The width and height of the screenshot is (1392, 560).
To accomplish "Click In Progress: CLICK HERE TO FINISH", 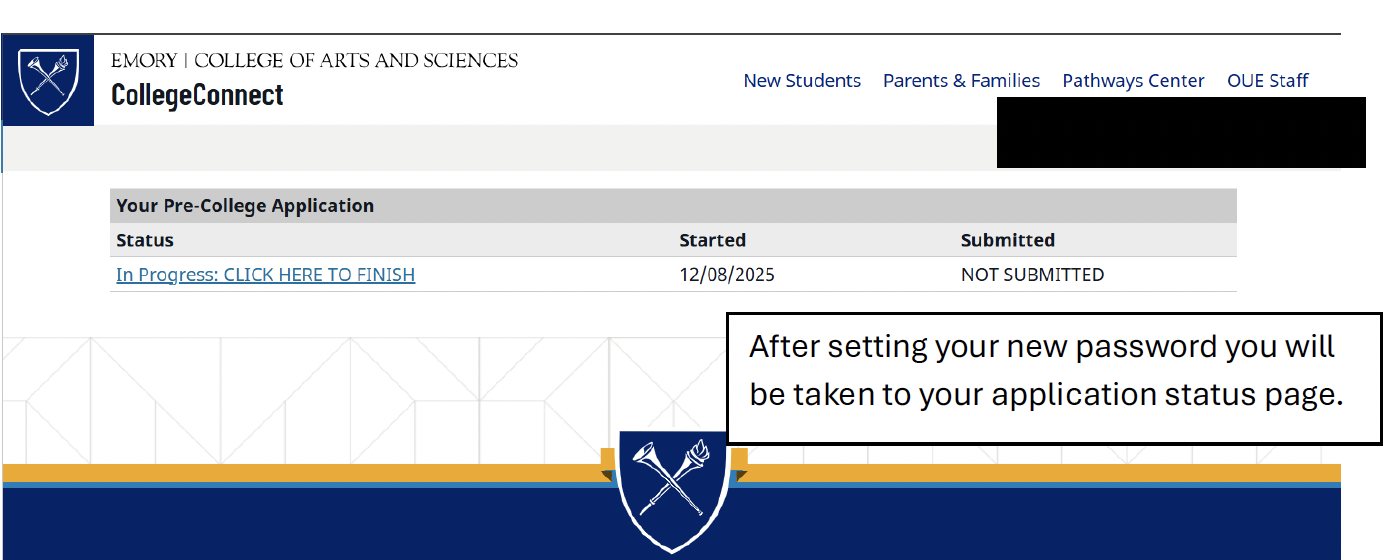I will click(265, 274).
